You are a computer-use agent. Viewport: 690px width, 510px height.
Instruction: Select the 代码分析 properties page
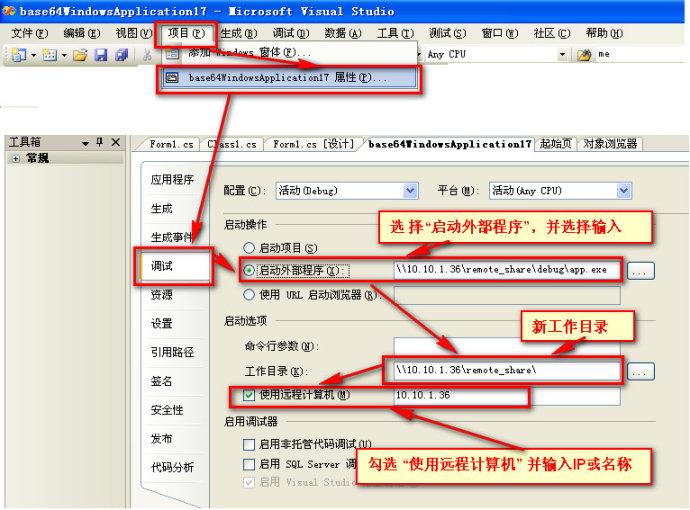172,467
